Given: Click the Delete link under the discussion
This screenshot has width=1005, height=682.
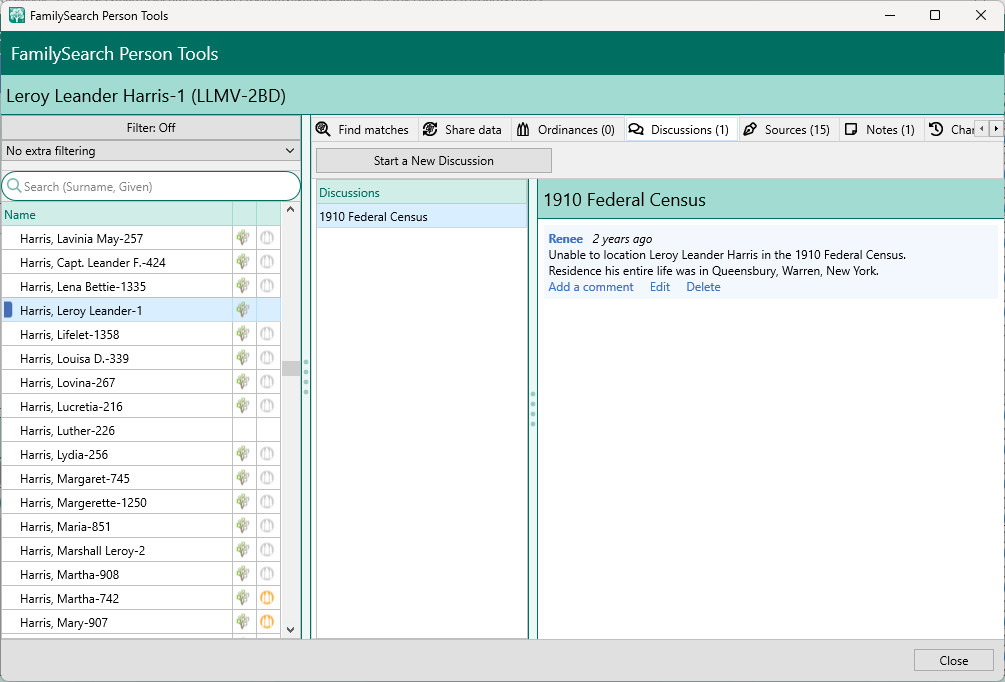Looking at the screenshot, I should 703,287.
